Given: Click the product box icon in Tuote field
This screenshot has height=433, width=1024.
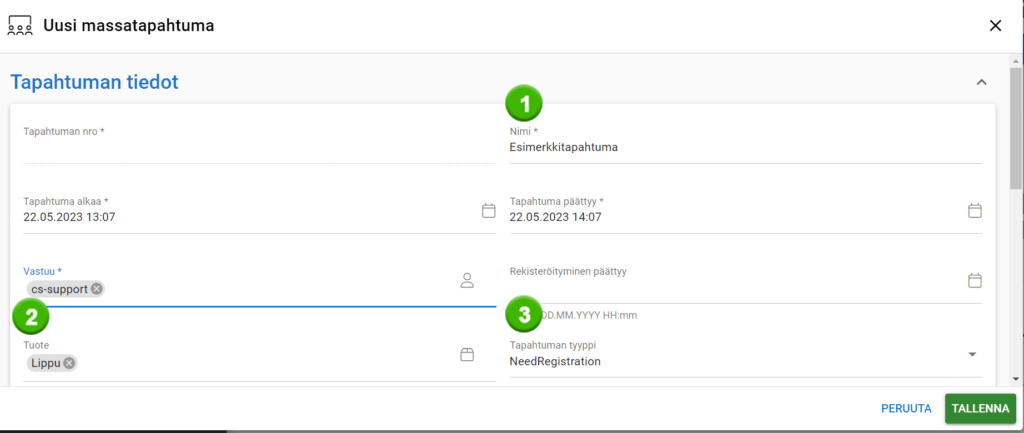Looking at the screenshot, I should click(x=466, y=355).
